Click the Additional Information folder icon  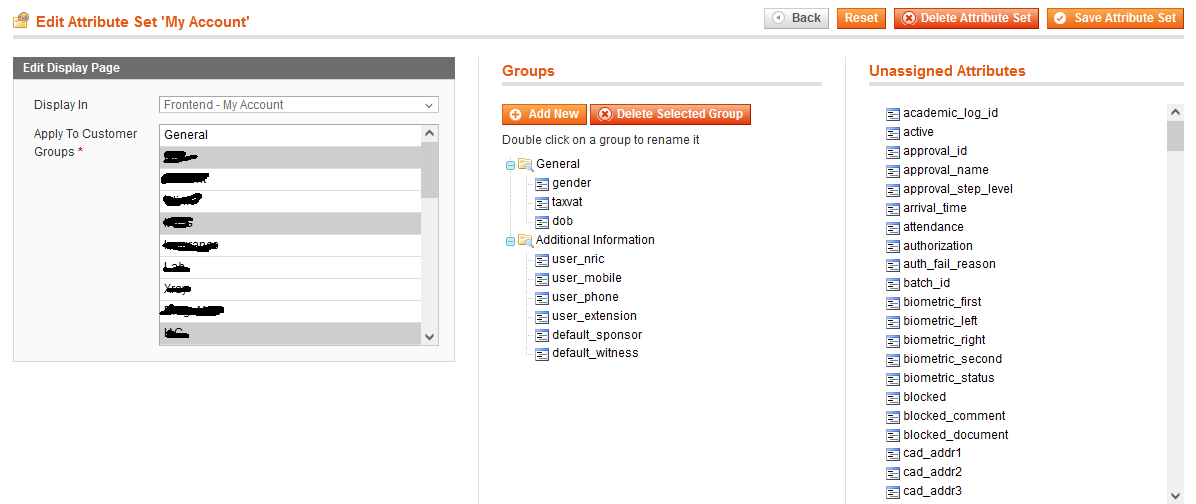tap(525, 241)
